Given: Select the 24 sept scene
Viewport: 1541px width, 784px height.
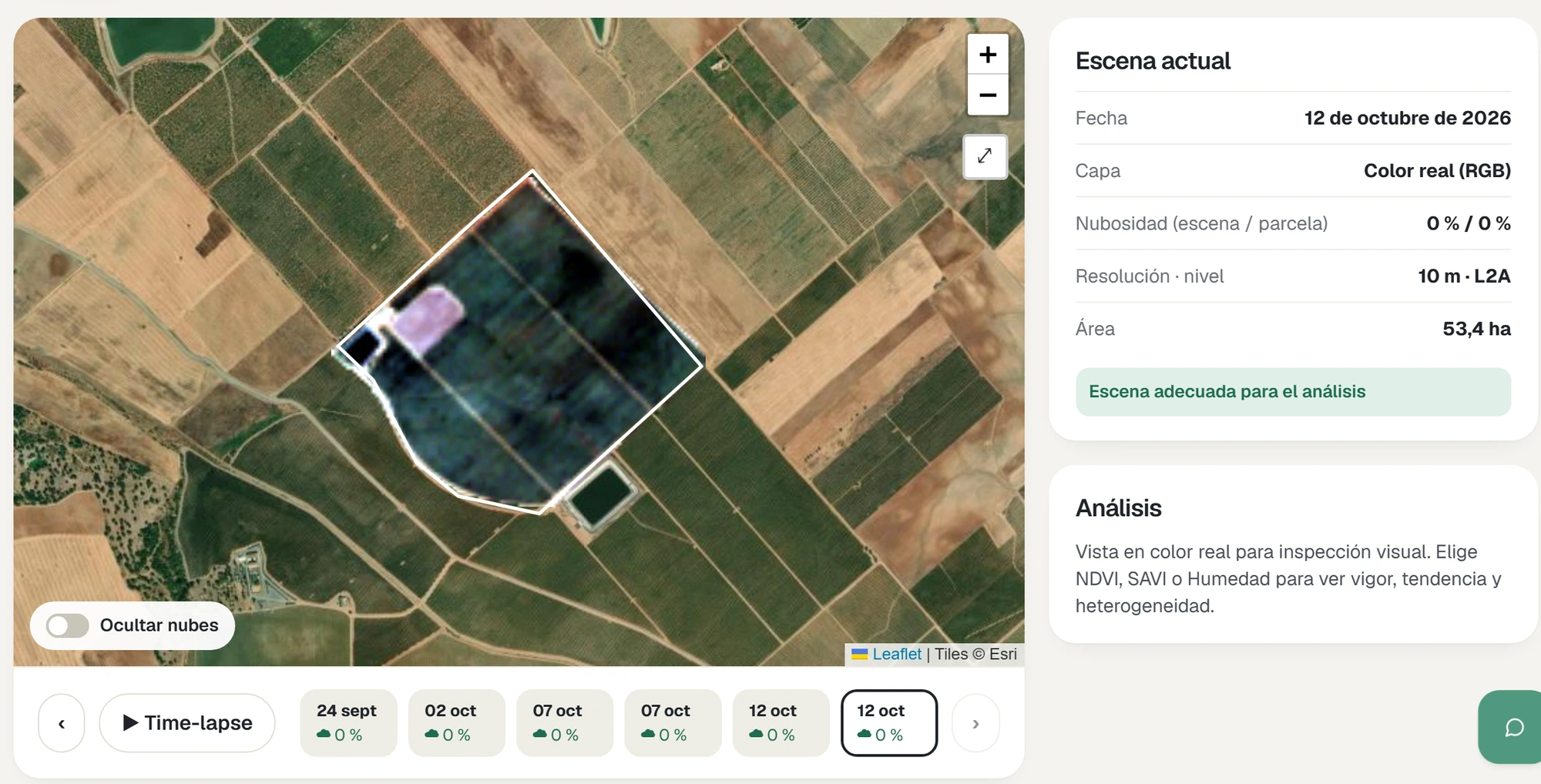Looking at the screenshot, I should pyautogui.click(x=348, y=722).
